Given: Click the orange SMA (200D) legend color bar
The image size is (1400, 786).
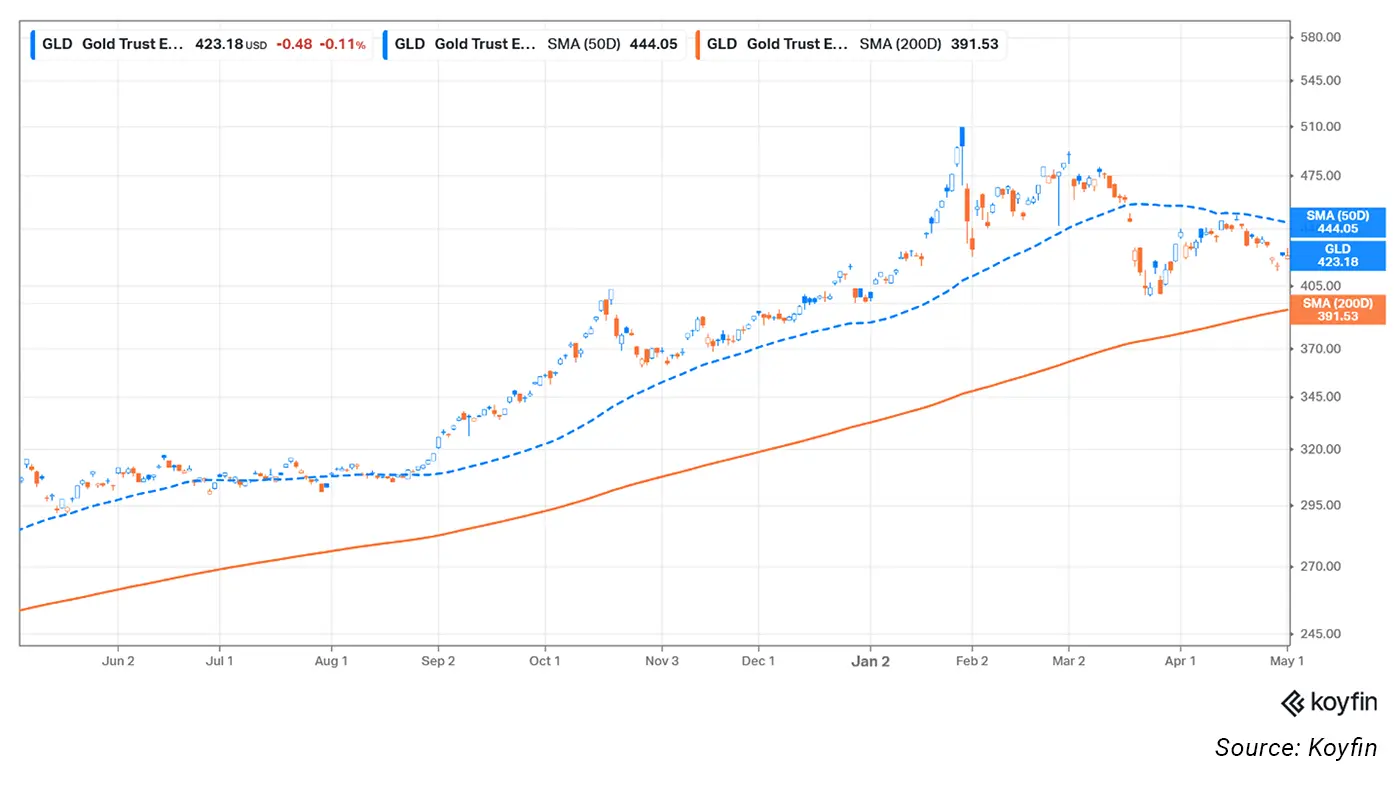Looking at the screenshot, I should click(x=697, y=44).
